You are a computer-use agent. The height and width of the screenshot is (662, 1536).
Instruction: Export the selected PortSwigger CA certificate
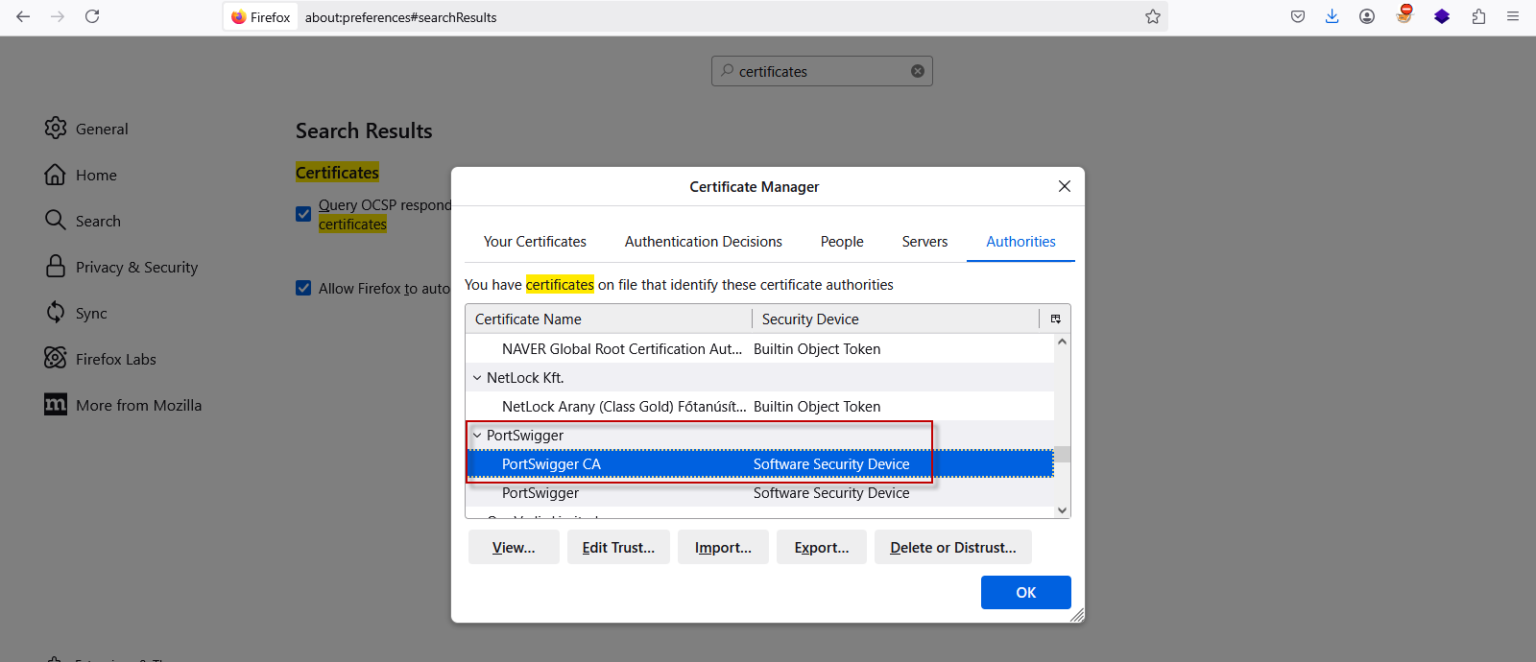coord(821,547)
